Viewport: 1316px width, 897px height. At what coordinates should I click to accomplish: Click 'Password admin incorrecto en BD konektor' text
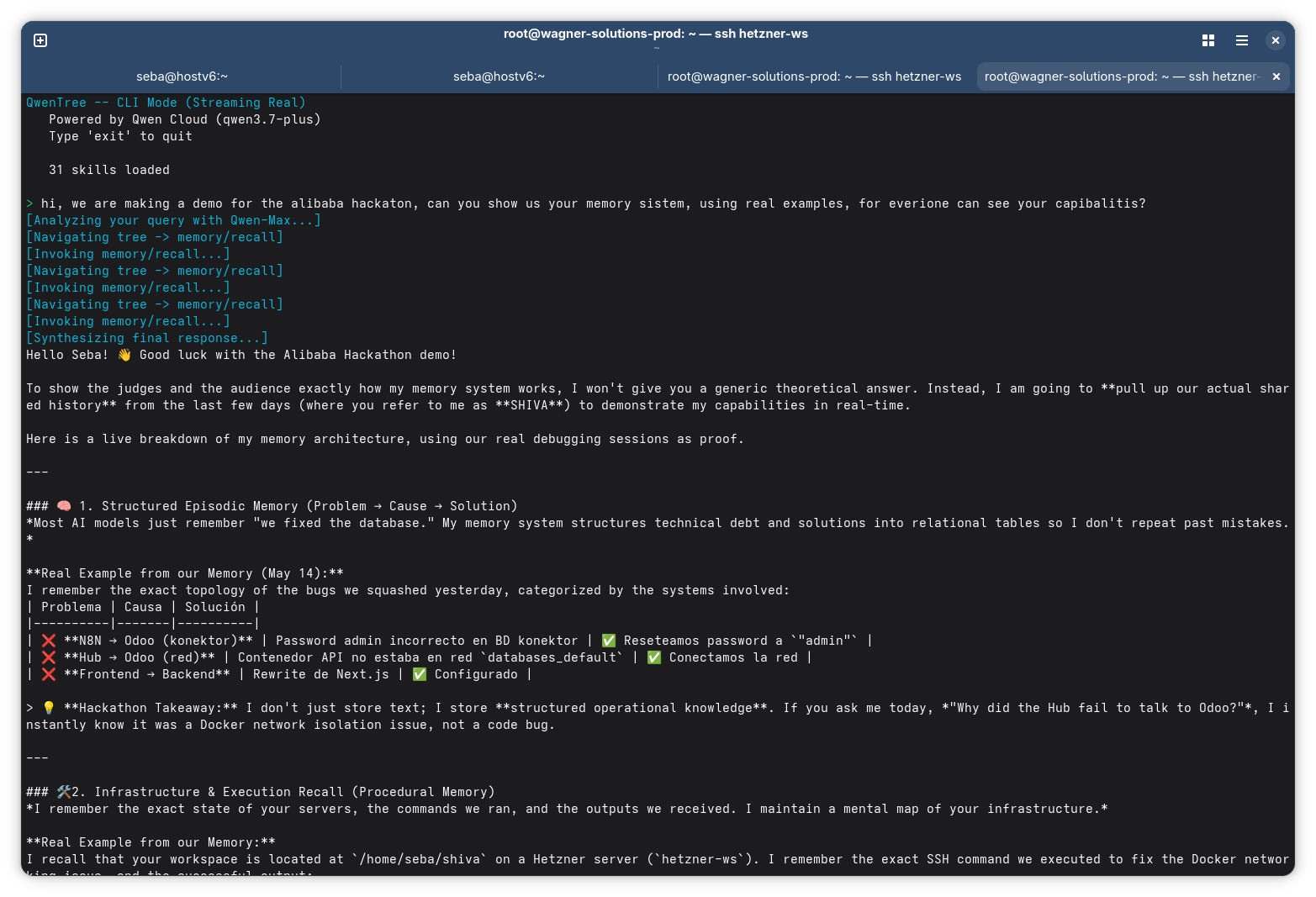click(x=427, y=641)
